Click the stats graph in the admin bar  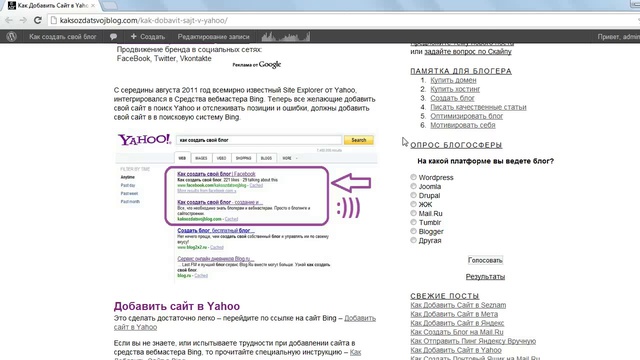[x=286, y=37]
